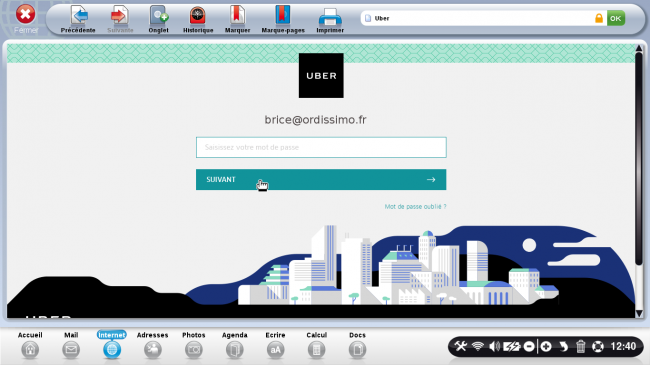Screen dimensions: 650x365
Task: Go back with the Précédente arrow
Action: click(x=78, y=19)
